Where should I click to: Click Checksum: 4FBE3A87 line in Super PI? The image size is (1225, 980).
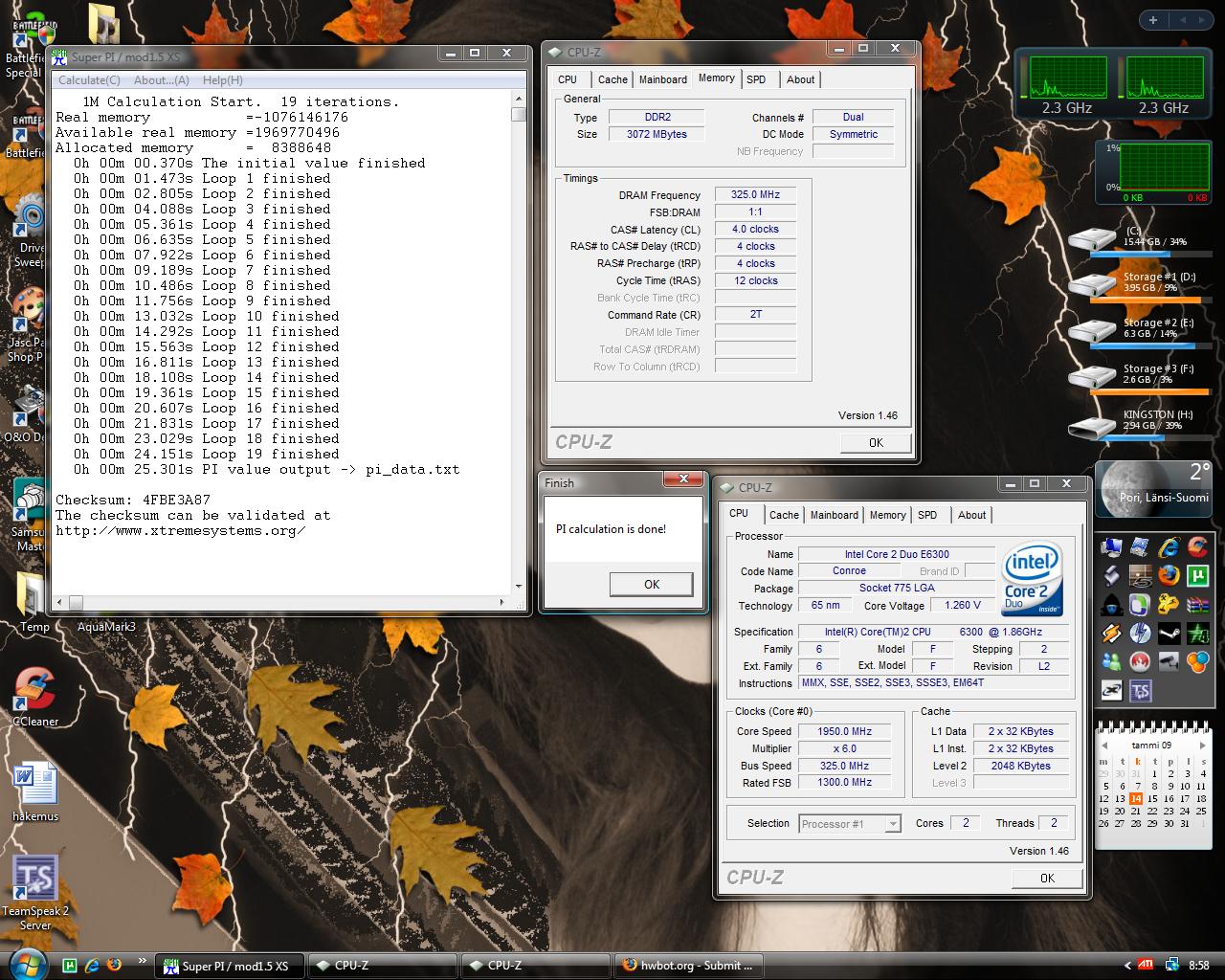[x=132, y=500]
